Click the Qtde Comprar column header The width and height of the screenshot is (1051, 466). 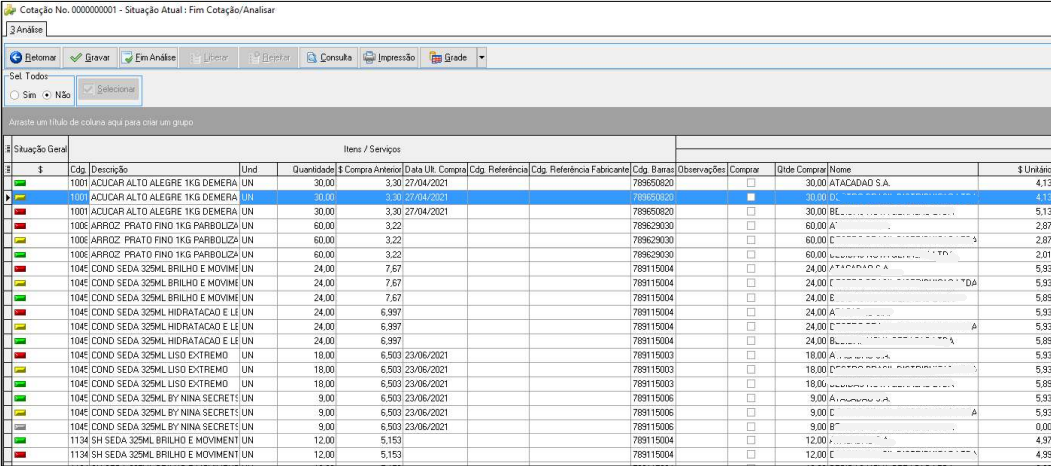[802, 169]
